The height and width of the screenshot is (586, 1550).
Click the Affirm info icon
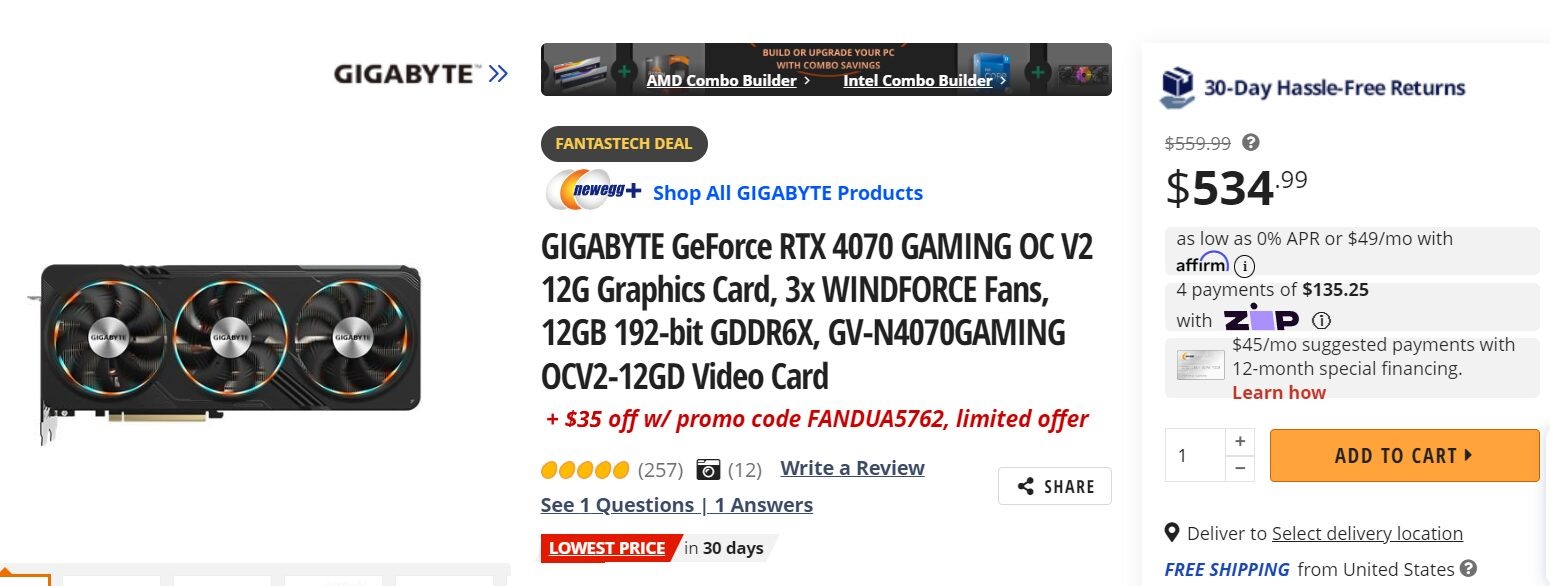pyautogui.click(x=1244, y=267)
